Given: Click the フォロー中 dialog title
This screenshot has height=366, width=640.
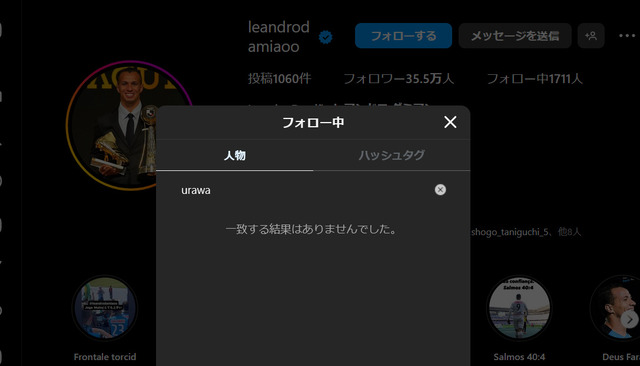Looking at the screenshot, I should click(x=313, y=122).
